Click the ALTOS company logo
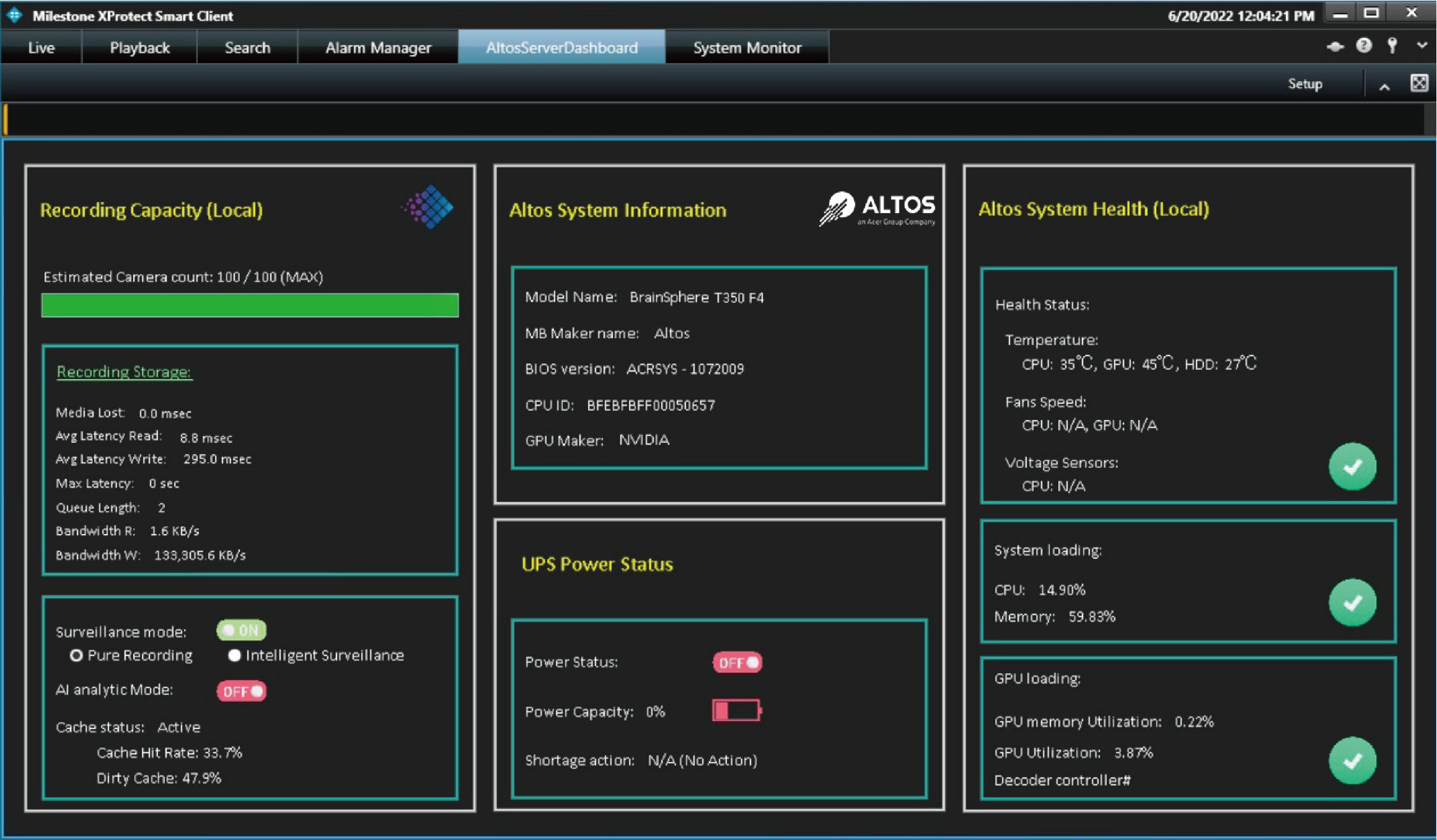Viewport: 1437px width, 840px height. click(x=877, y=209)
